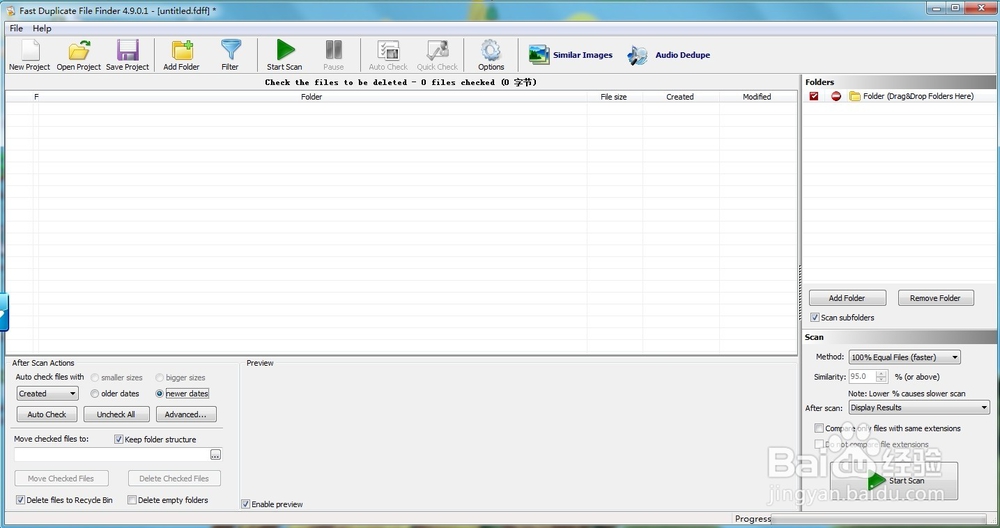1000x528 pixels.
Task: Enable Compare only files with same extensions
Action: [819, 428]
